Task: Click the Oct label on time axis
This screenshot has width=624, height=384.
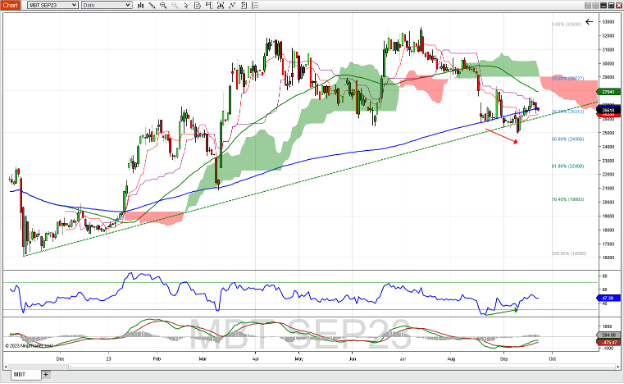Action: click(x=552, y=359)
